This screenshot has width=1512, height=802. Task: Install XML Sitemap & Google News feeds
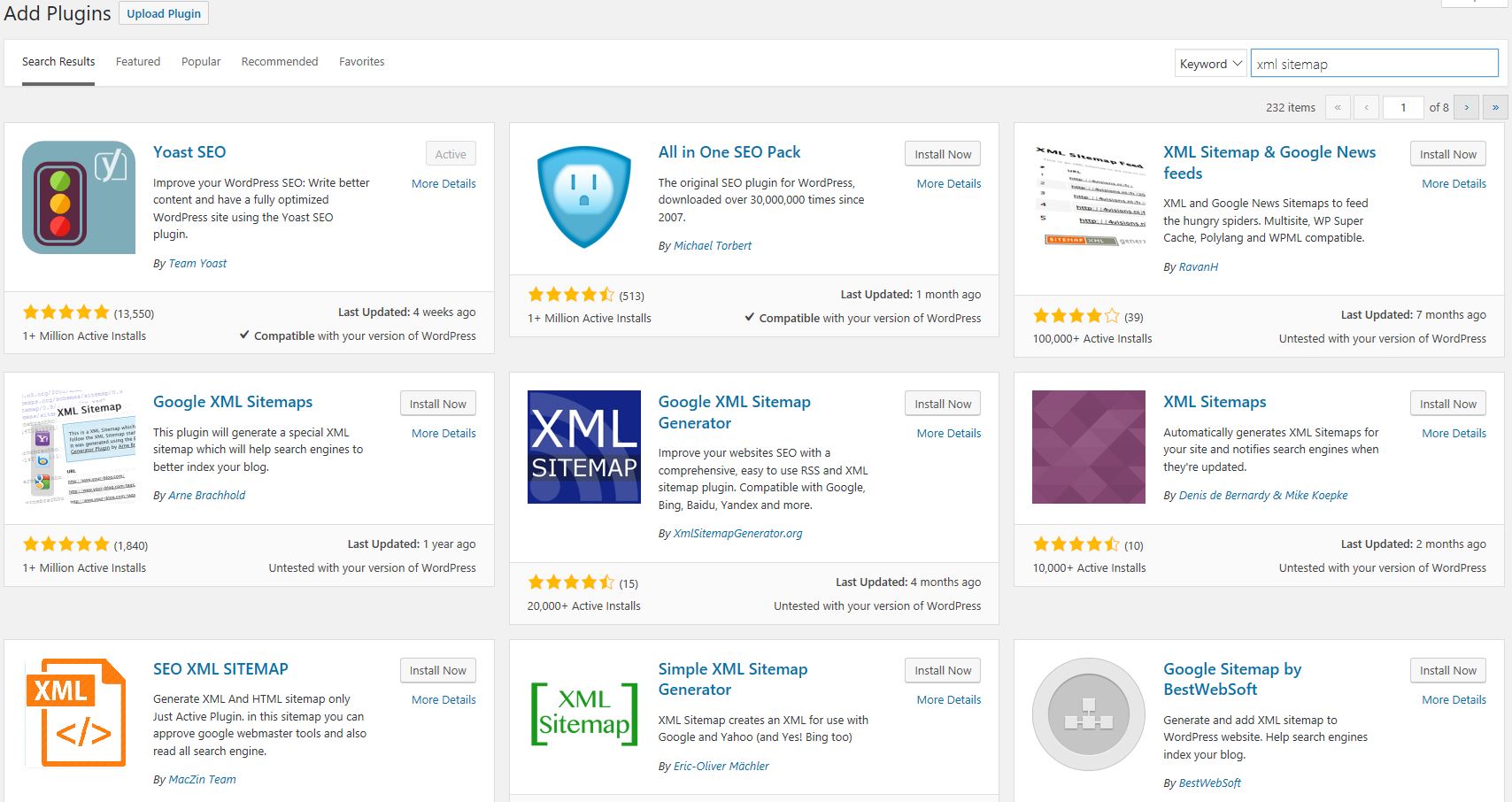click(x=1448, y=154)
